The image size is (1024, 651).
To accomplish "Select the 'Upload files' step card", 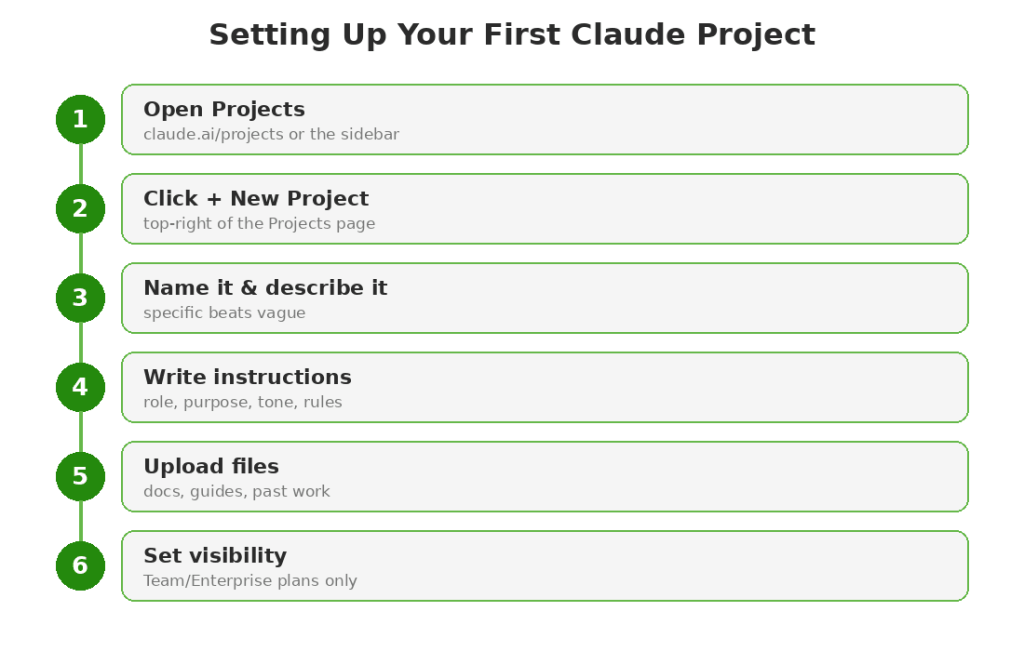I will (x=545, y=477).
